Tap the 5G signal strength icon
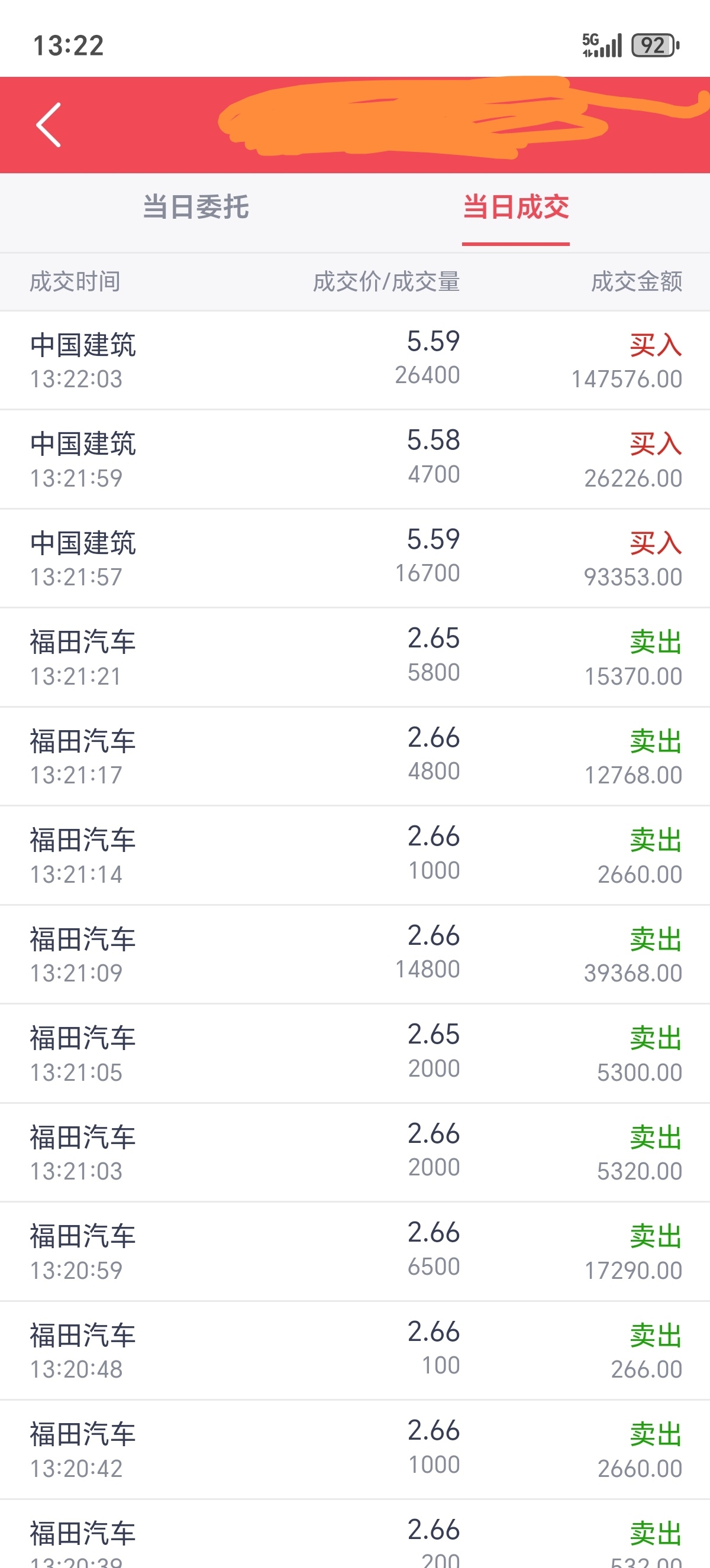 pos(602,45)
